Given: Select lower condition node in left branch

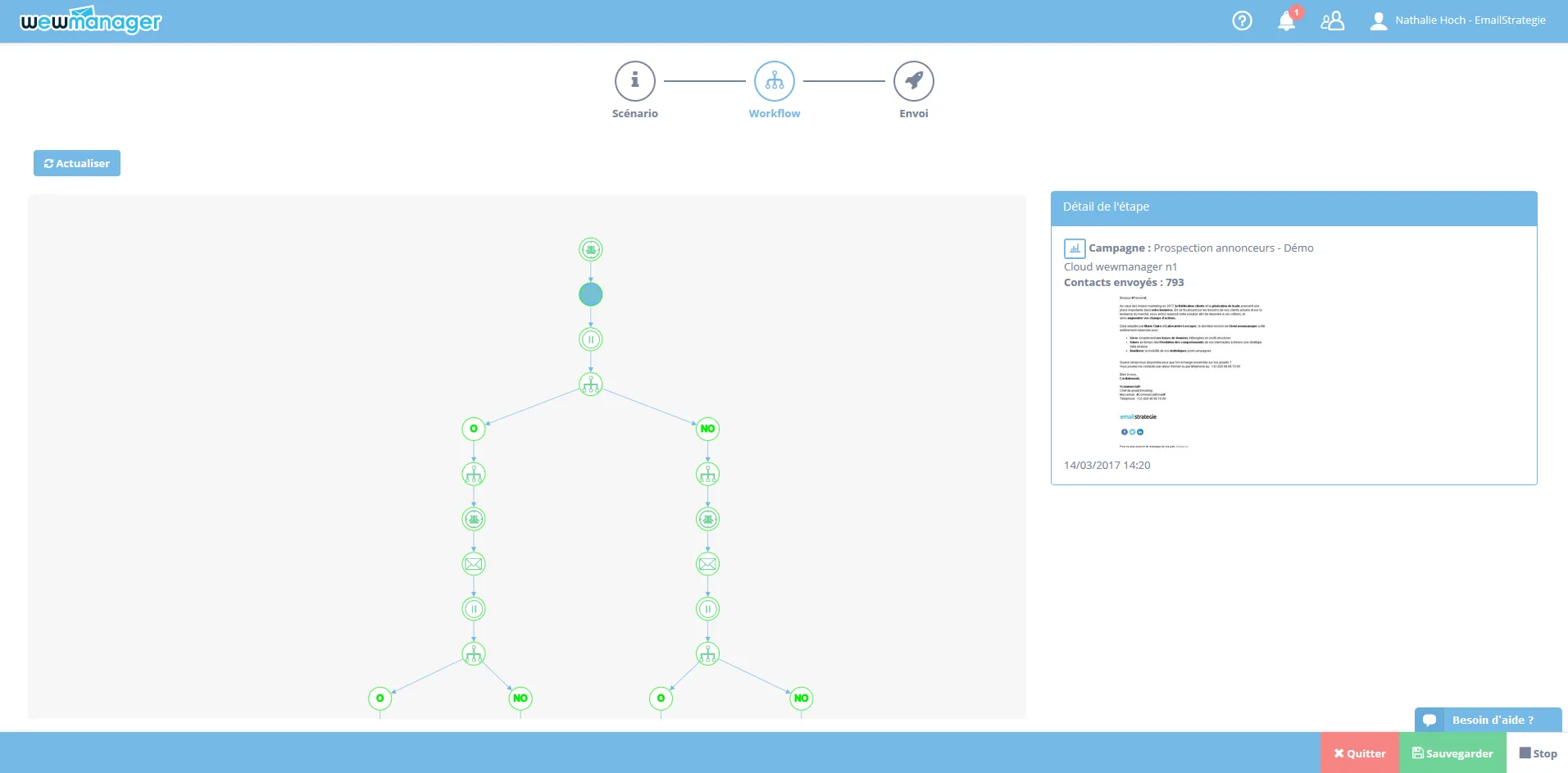Looking at the screenshot, I should click(x=474, y=653).
